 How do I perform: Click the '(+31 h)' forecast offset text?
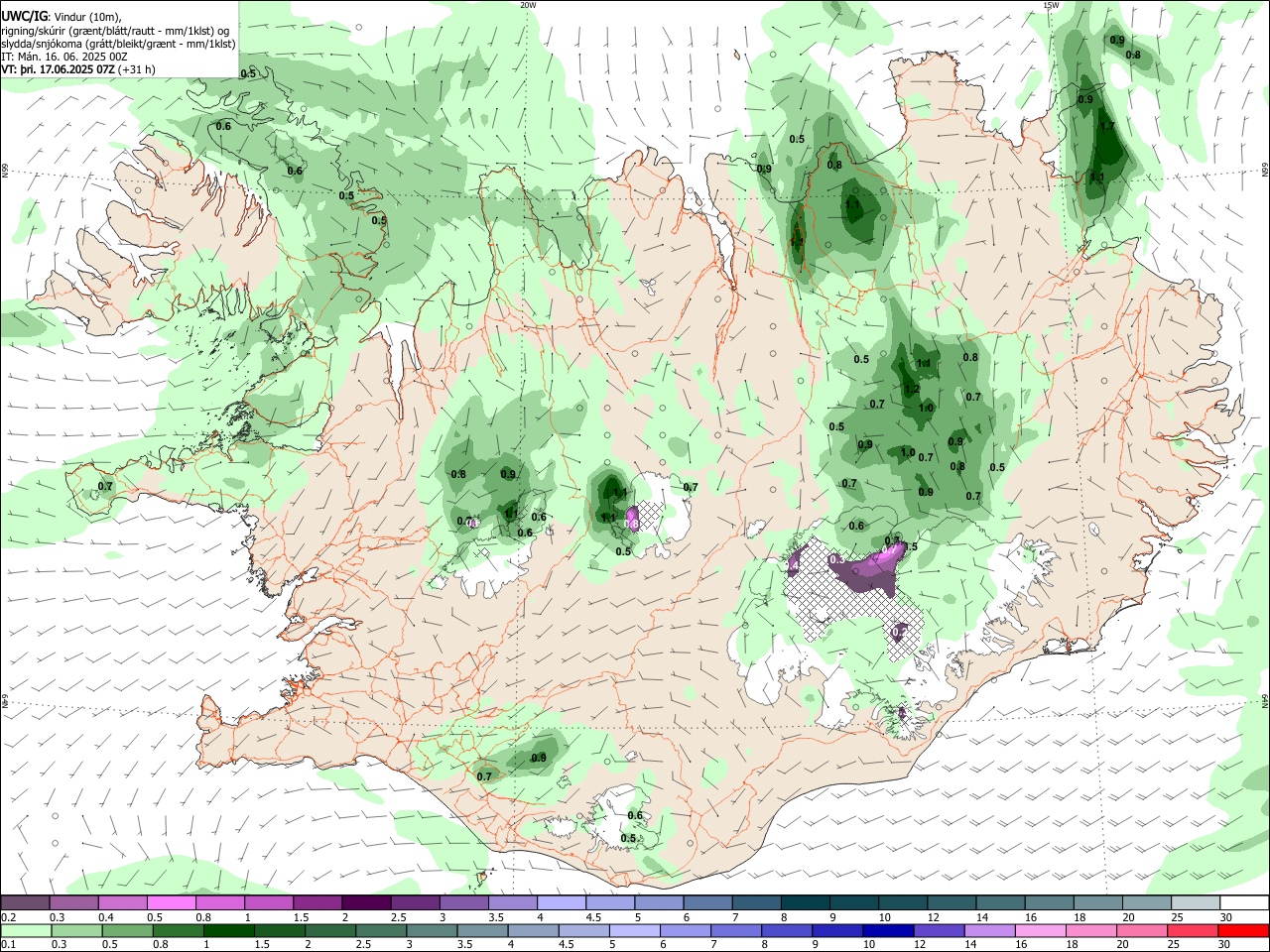pyautogui.click(x=137, y=69)
